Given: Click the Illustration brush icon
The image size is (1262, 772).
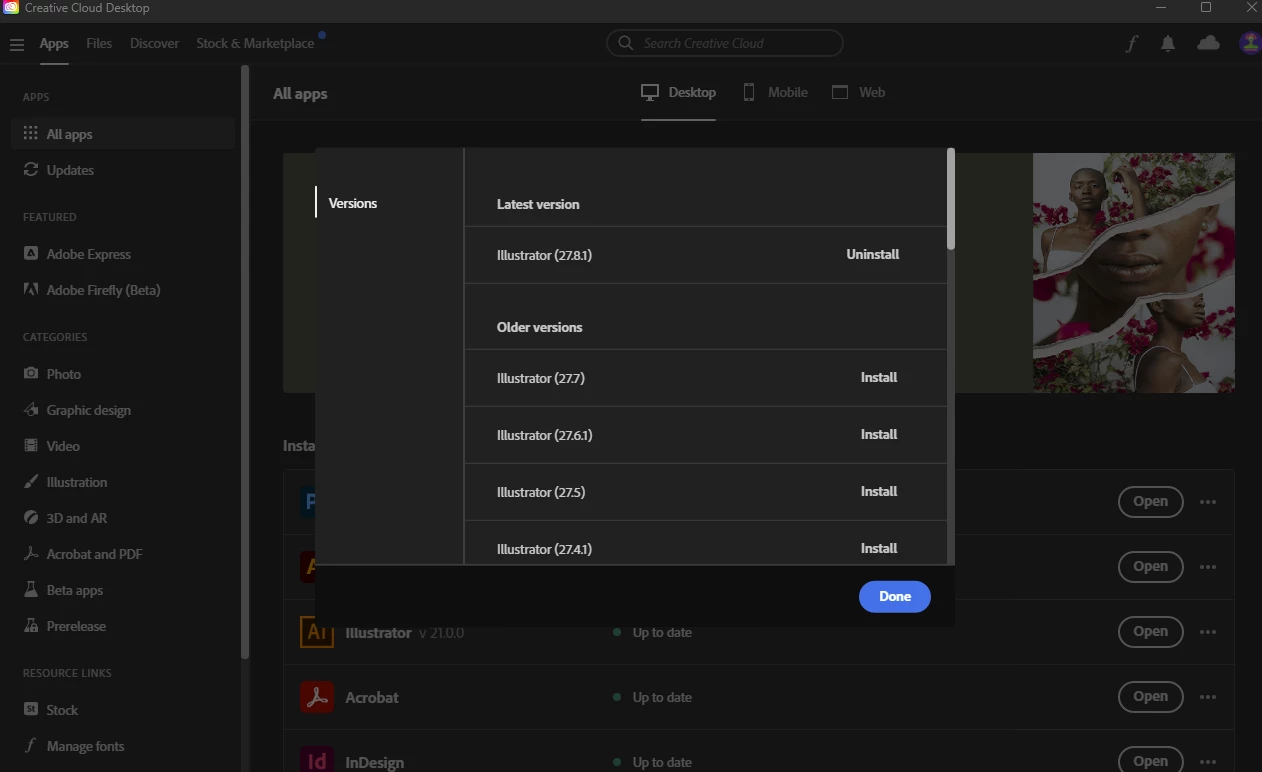Looking at the screenshot, I should (x=31, y=481).
